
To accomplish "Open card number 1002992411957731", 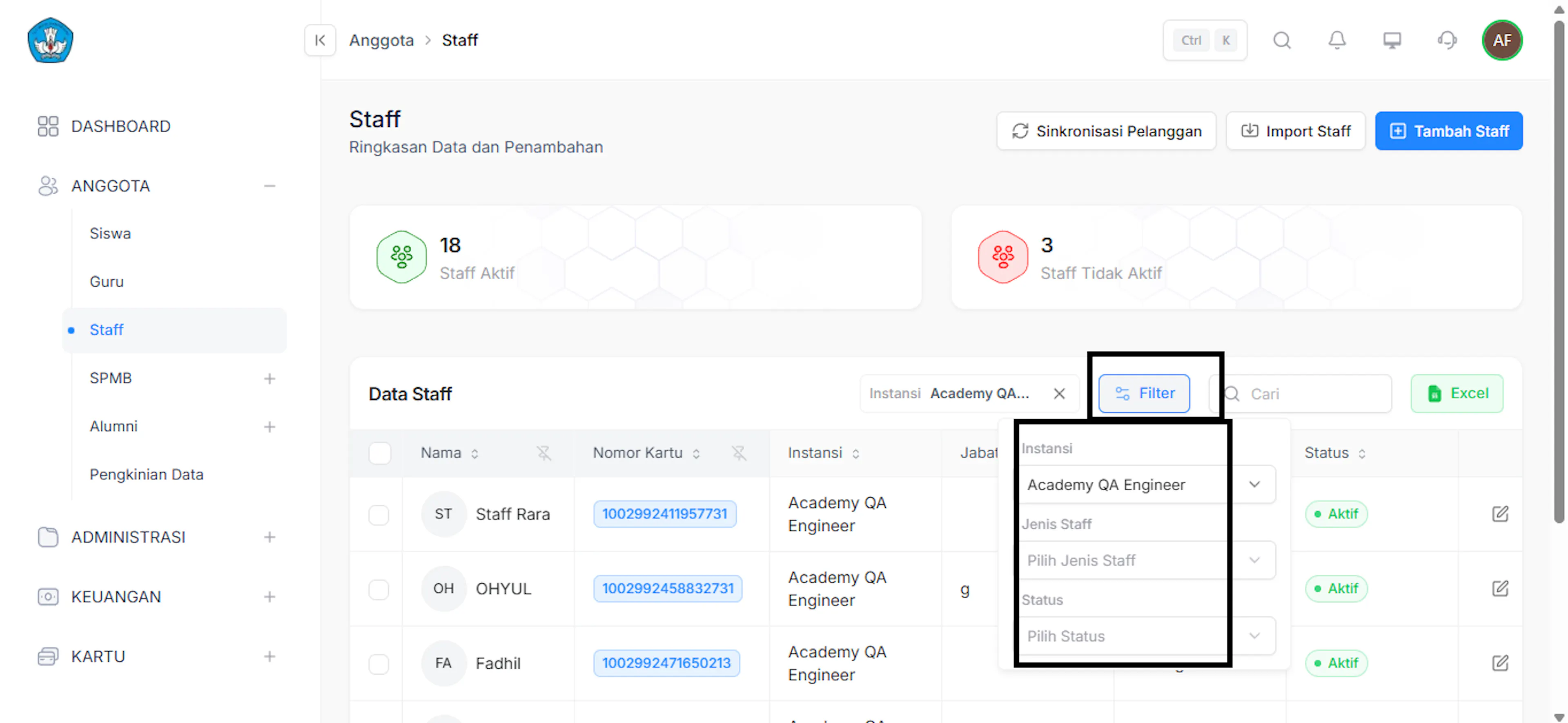I will 665,514.
